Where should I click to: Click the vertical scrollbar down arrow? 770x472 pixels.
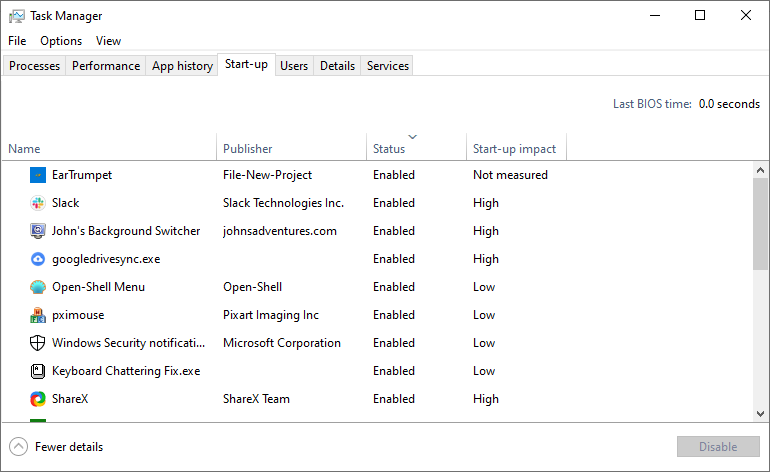pyautogui.click(x=761, y=413)
